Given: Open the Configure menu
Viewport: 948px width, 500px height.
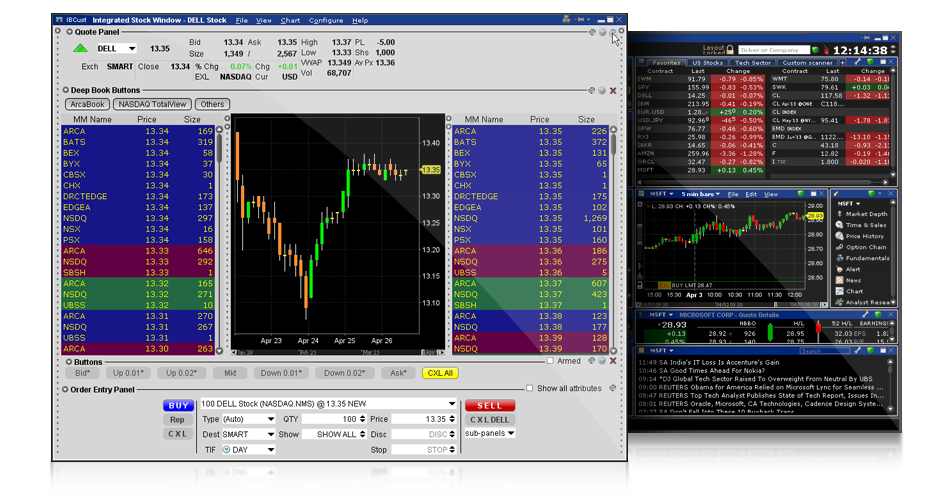Looking at the screenshot, I should pos(325,20).
